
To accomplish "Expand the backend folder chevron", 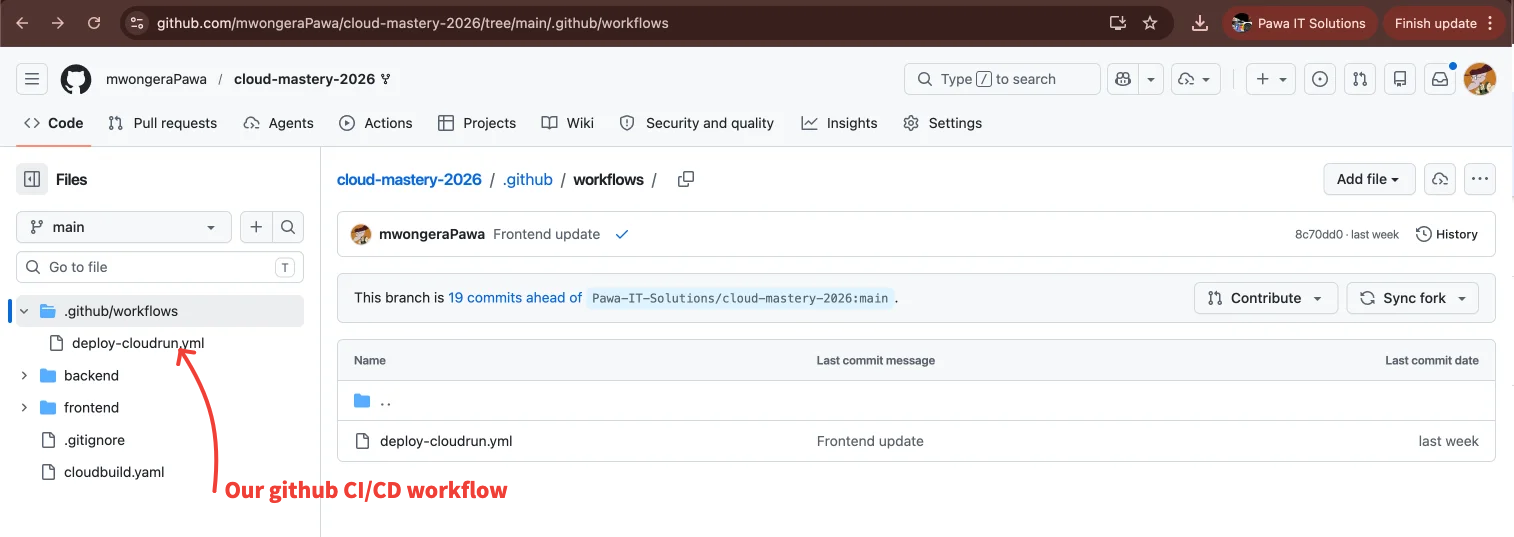I will pyautogui.click(x=25, y=375).
